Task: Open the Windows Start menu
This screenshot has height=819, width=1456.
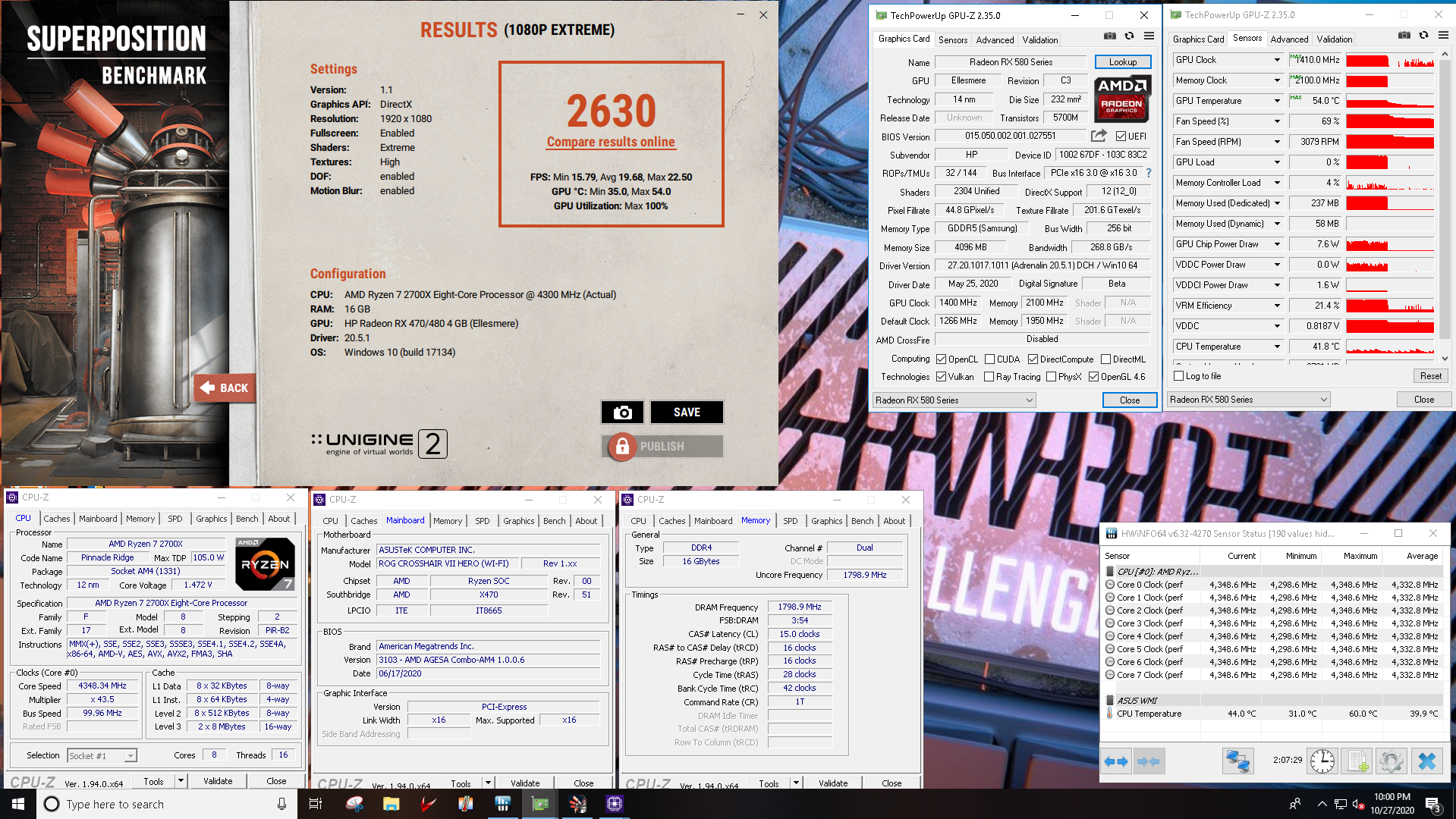Action: pos(18,804)
